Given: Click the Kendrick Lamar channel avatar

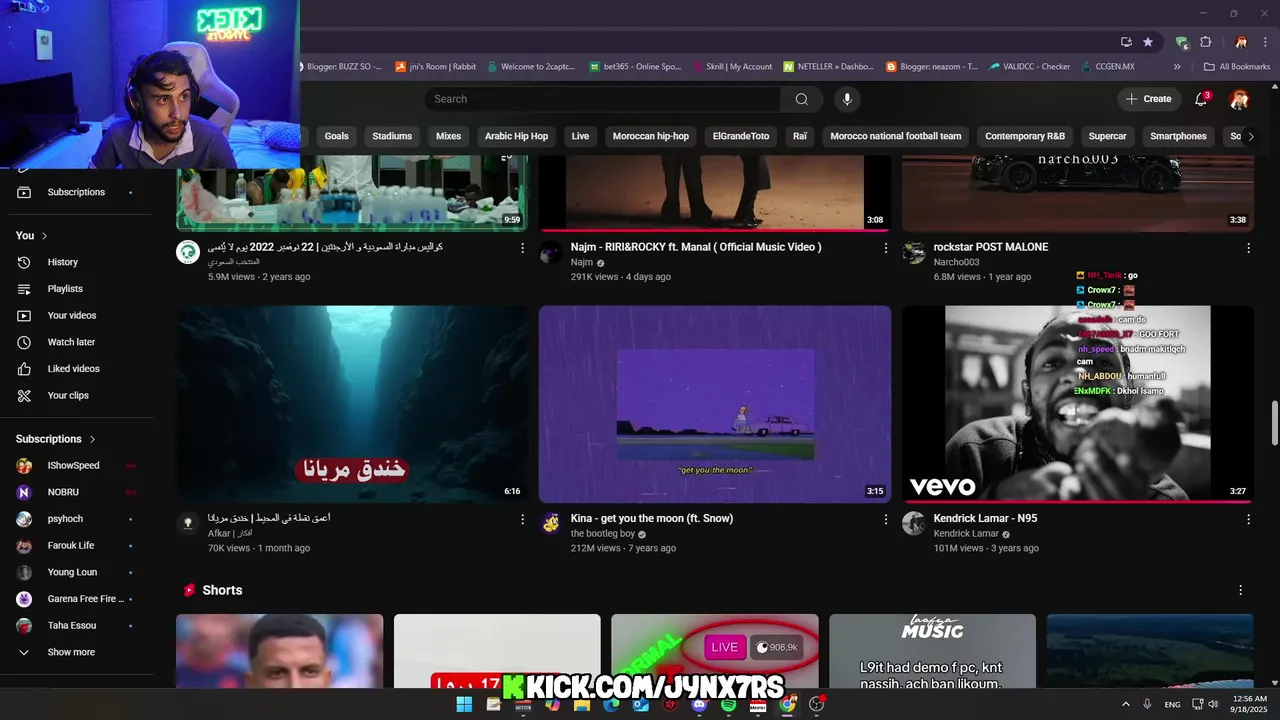Looking at the screenshot, I should point(913,524).
